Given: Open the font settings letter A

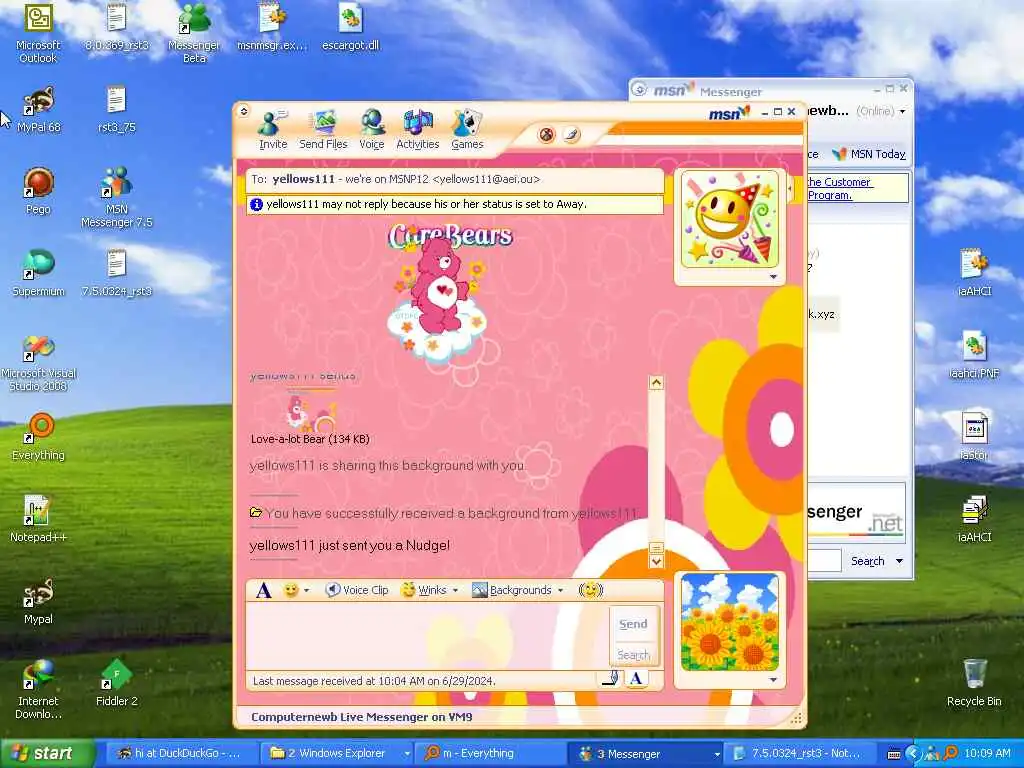Looking at the screenshot, I should pos(263,590).
